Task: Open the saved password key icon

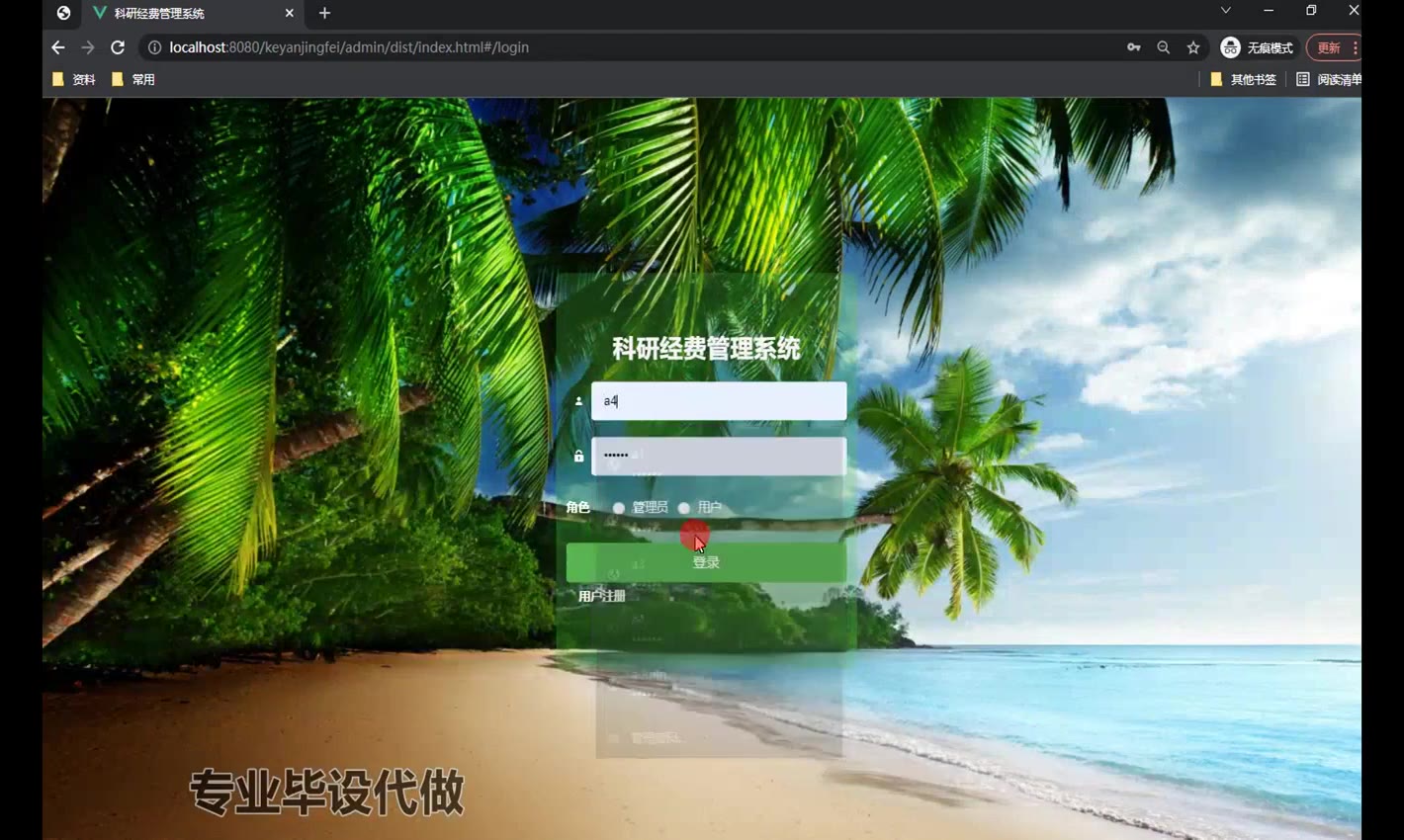Action: (1133, 47)
